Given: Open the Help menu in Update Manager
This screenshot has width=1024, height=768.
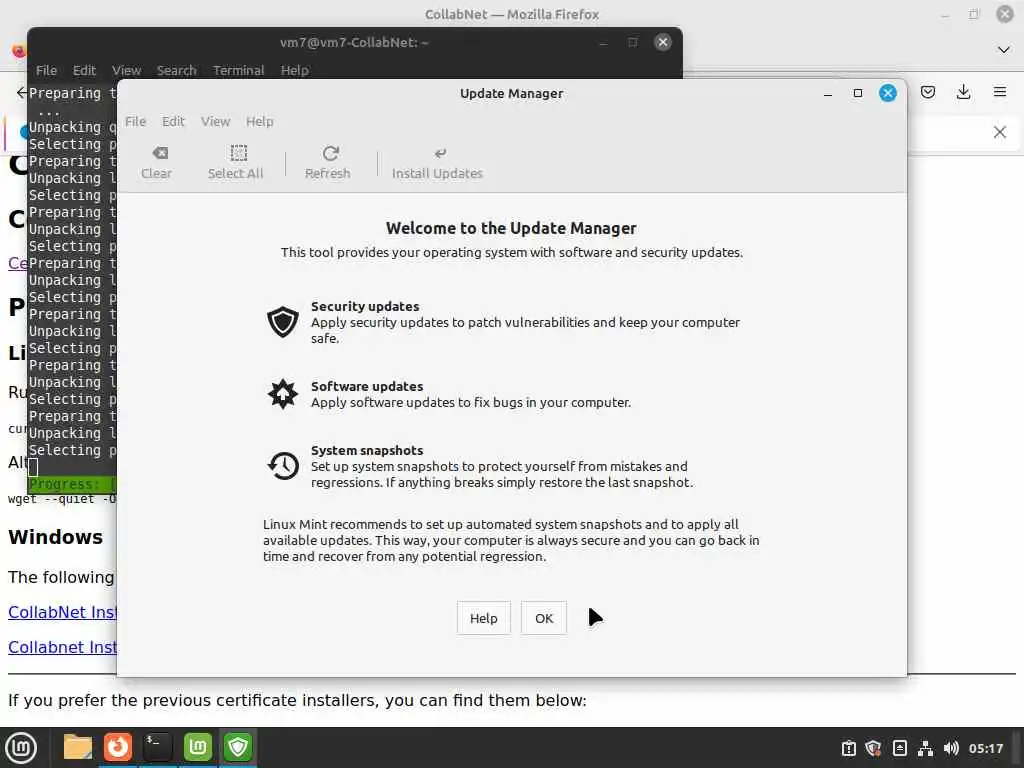Looking at the screenshot, I should pos(259,121).
